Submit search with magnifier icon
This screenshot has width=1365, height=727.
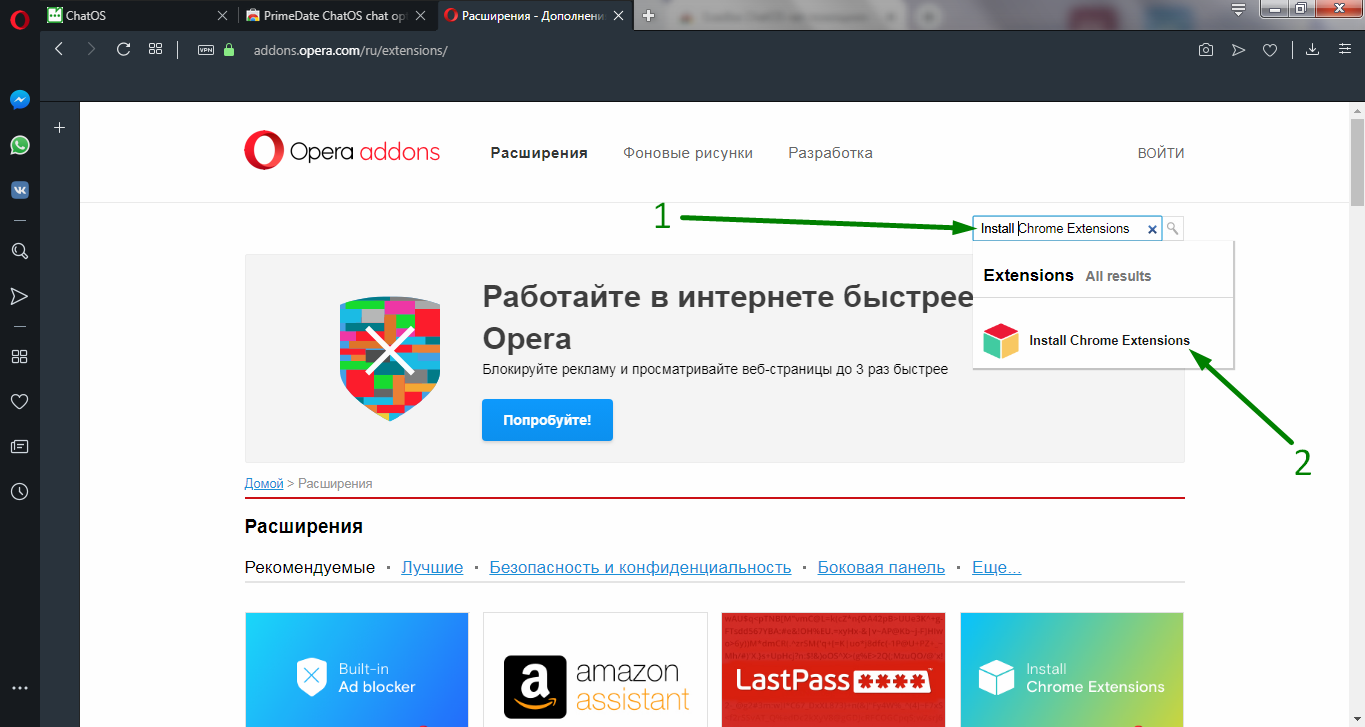pos(1173,229)
